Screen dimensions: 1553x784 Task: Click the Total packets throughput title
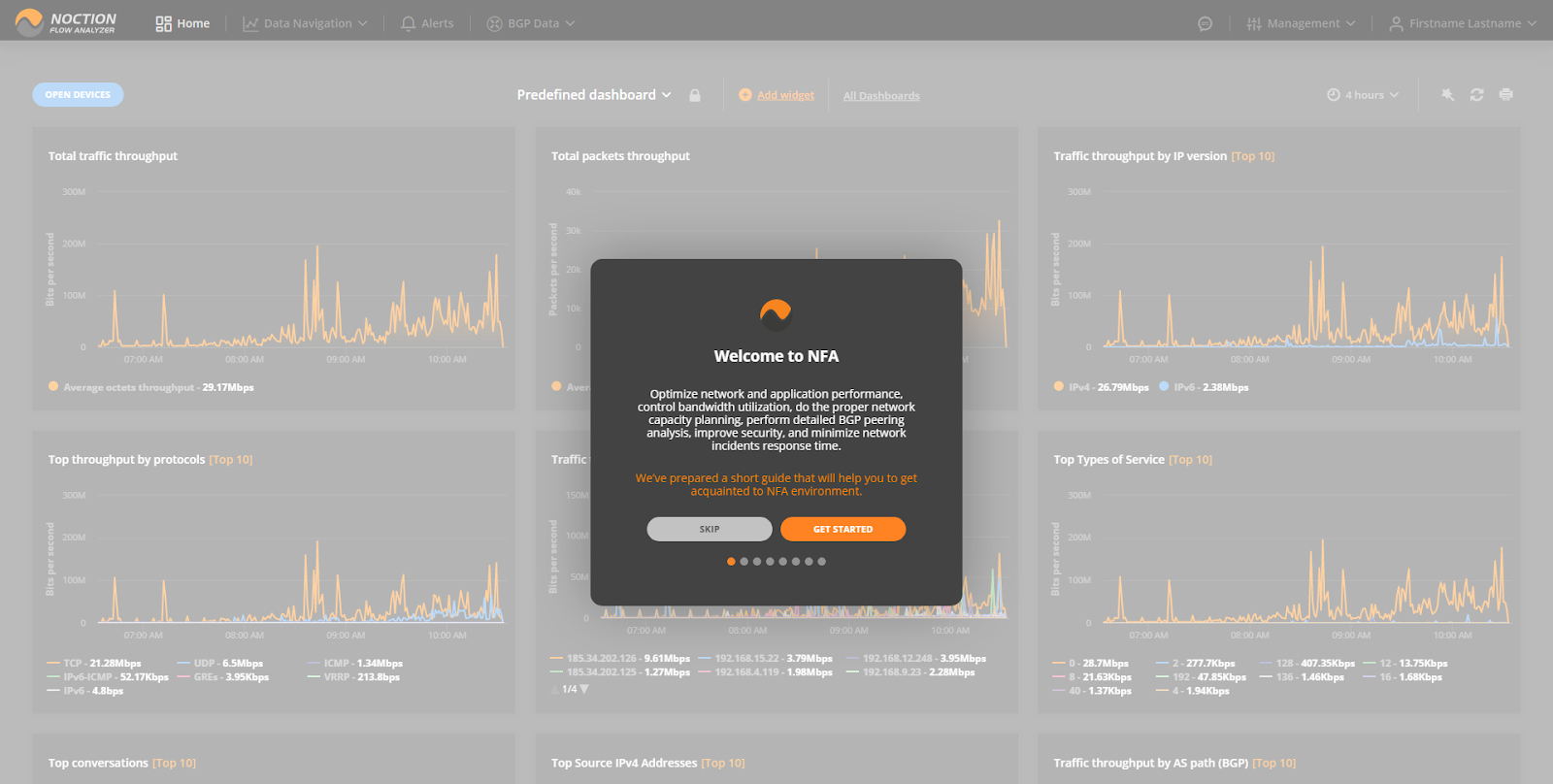tap(620, 156)
